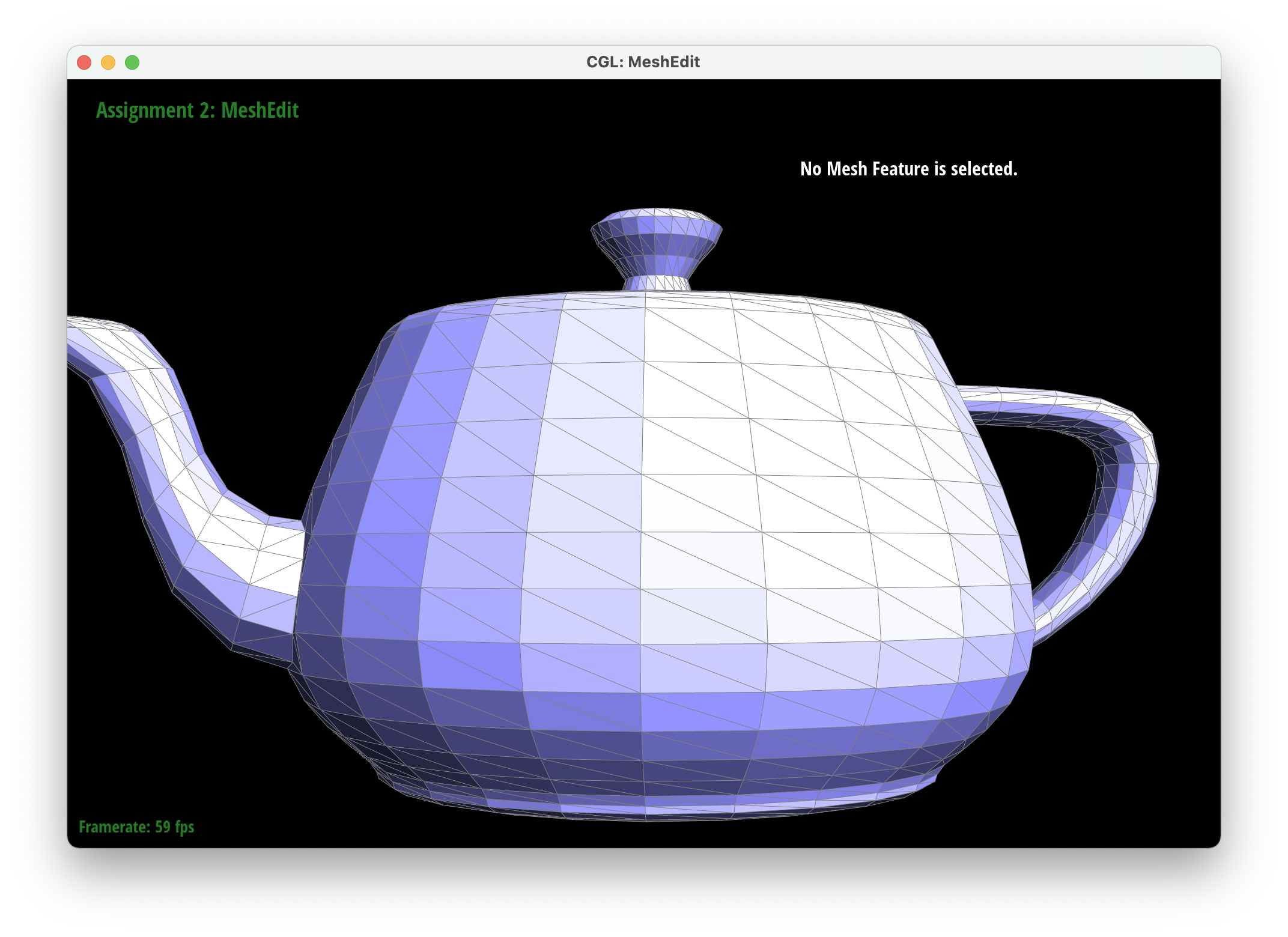Image resolution: width=1288 pixels, height=937 pixels.
Task: Click the green fullscreen window button
Action: point(132,62)
